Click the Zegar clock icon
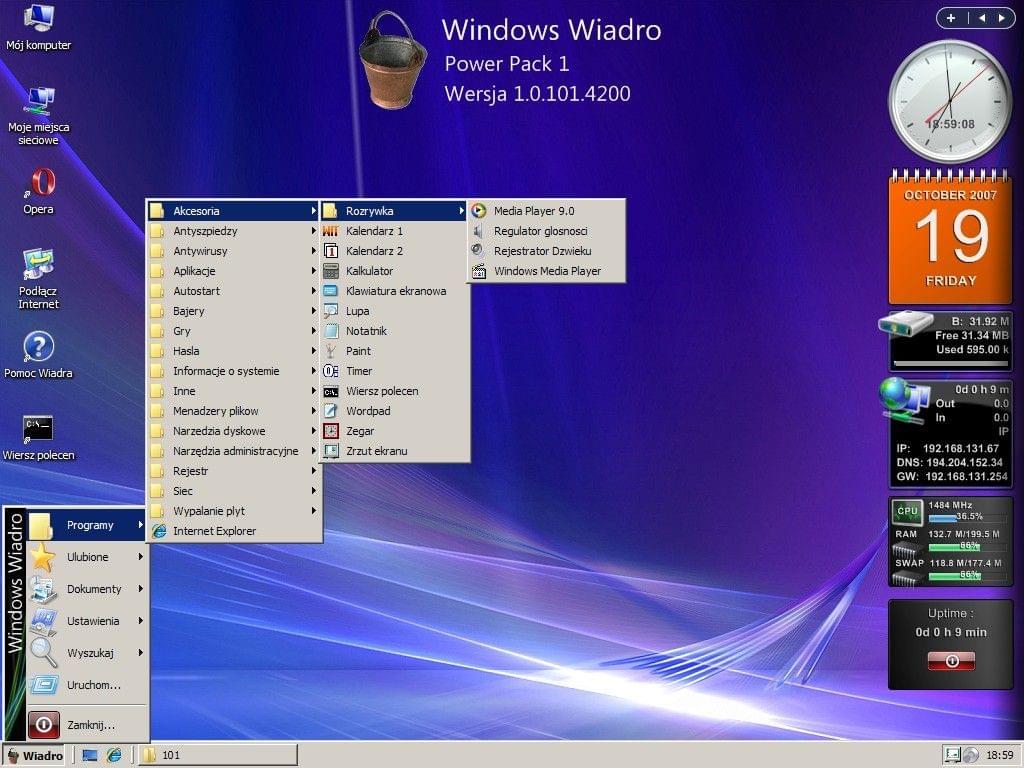The image size is (1024, 768). [x=331, y=431]
